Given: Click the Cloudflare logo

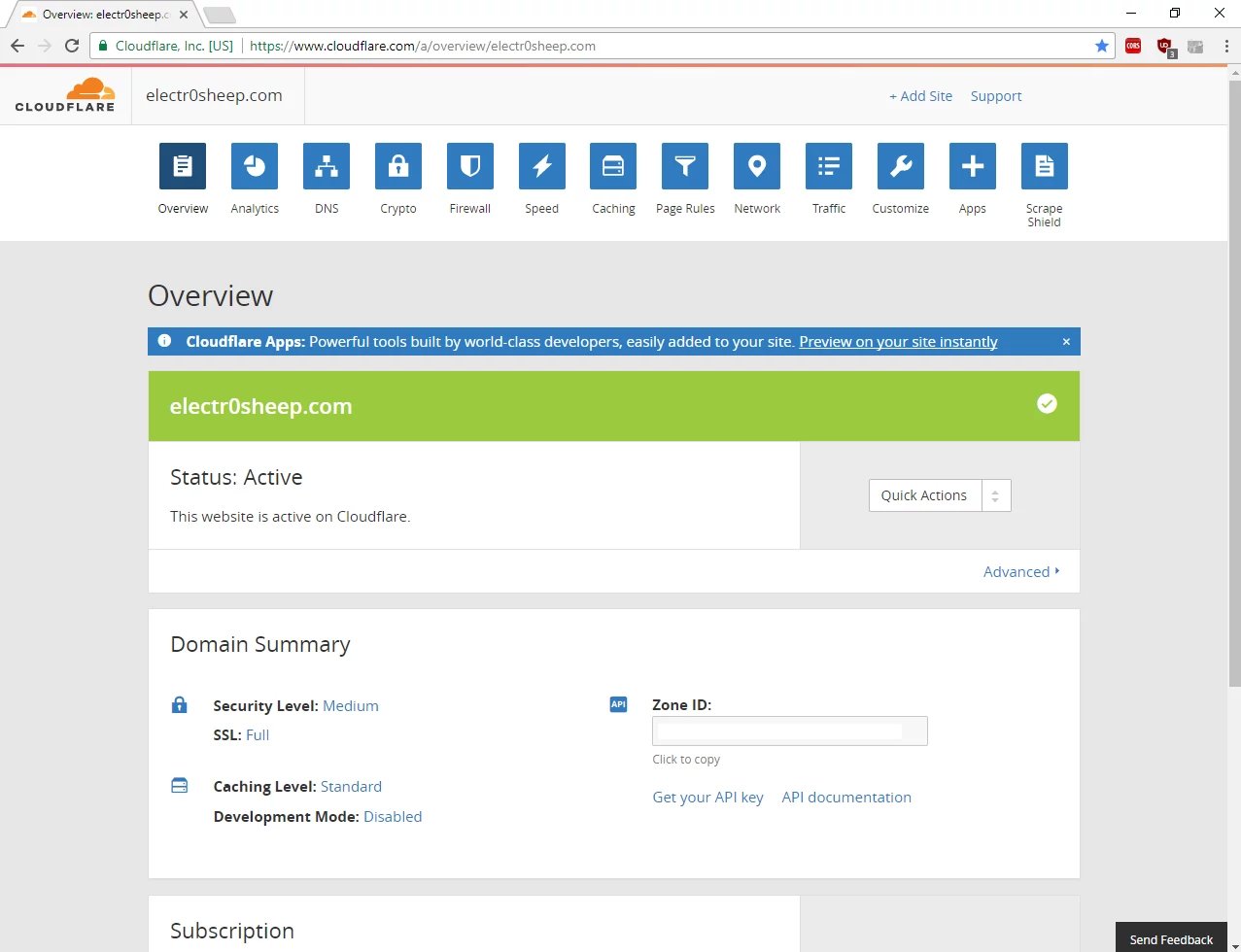Looking at the screenshot, I should pos(65,95).
